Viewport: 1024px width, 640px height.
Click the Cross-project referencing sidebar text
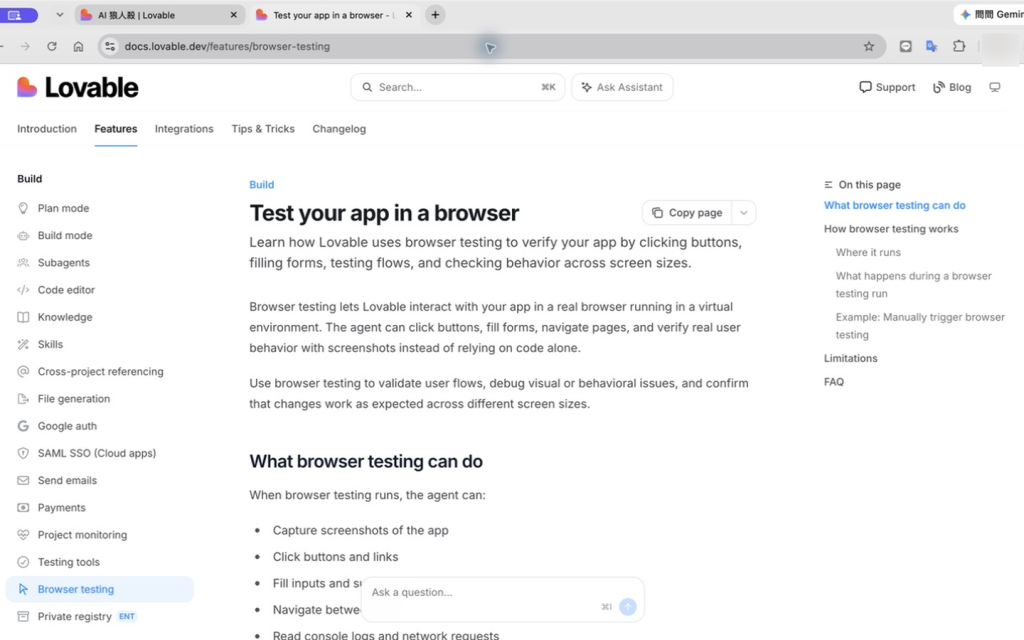(101, 372)
